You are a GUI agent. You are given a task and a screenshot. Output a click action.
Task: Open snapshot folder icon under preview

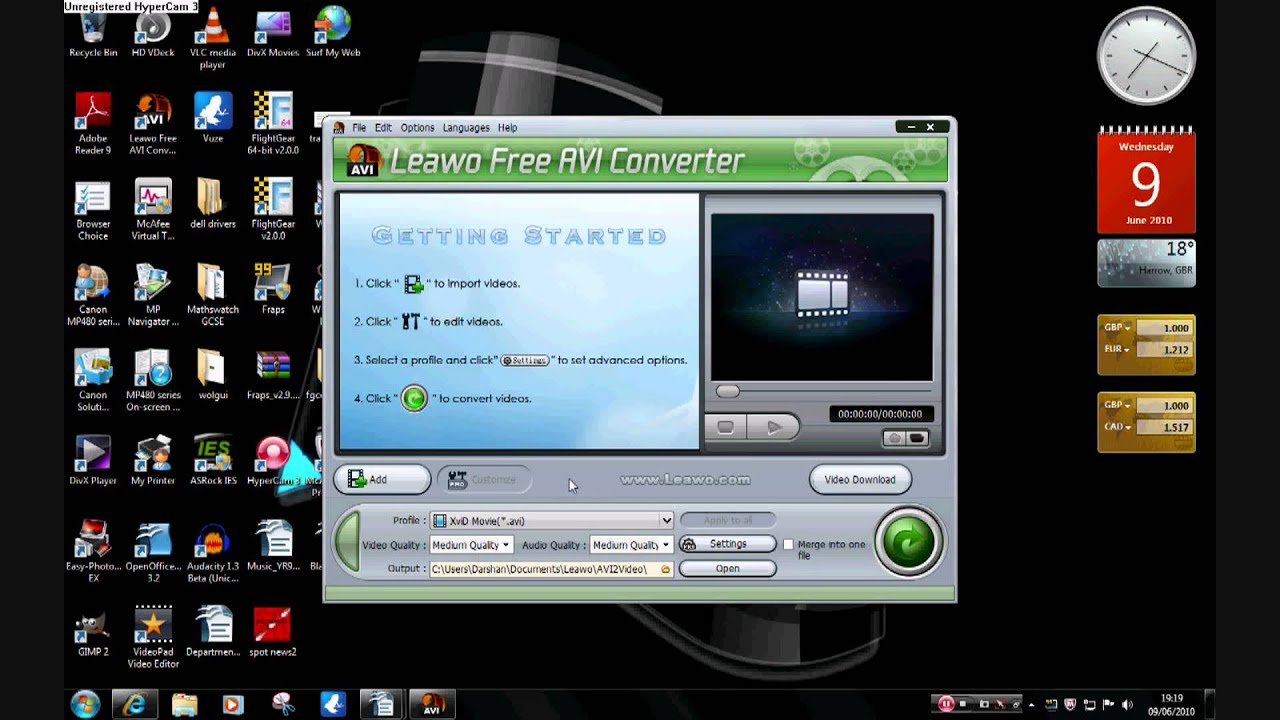917,439
